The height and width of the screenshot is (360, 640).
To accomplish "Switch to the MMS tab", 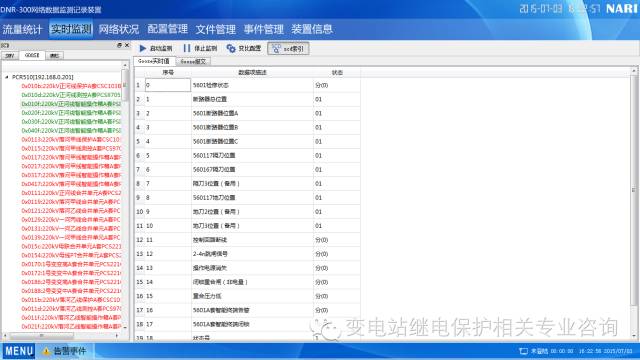I will click(54, 56).
